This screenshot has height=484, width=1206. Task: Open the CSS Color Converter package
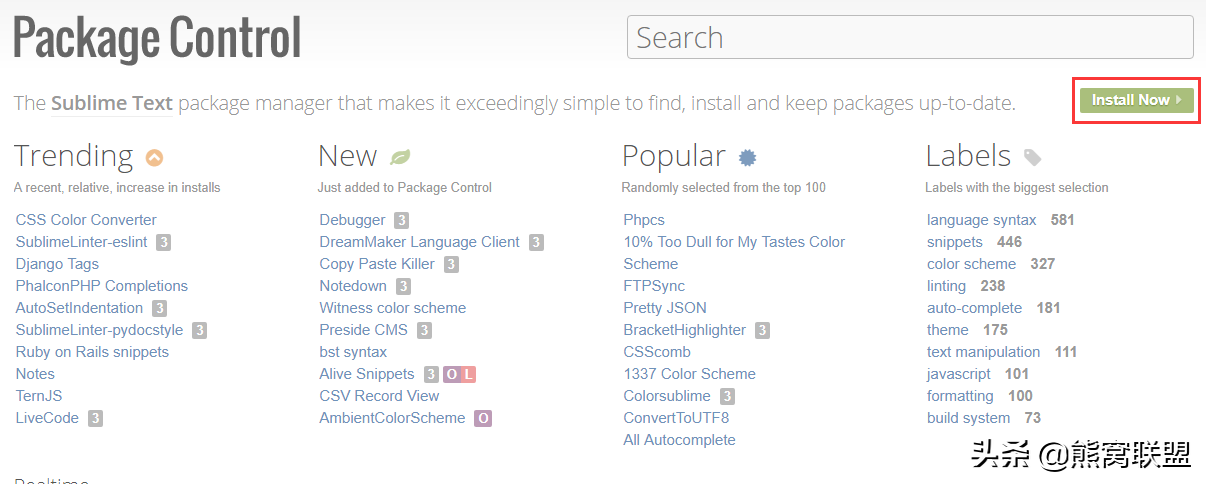point(86,220)
